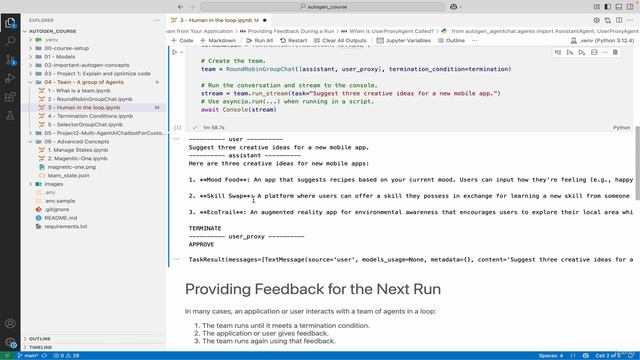The width and height of the screenshot is (640, 360).
Task: Go forward with the navigation arrow
Action: [192, 7]
